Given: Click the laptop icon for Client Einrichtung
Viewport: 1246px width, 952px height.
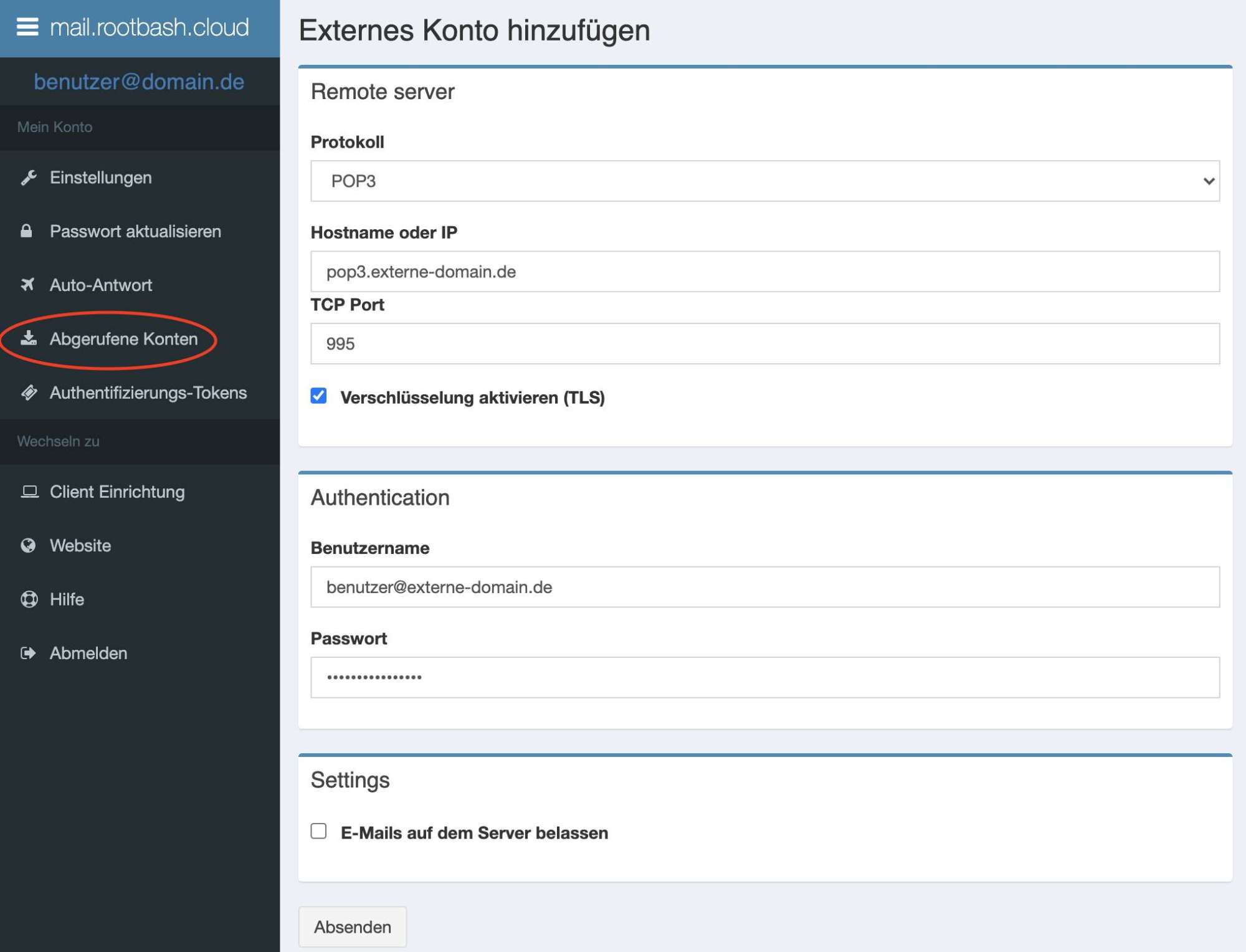Looking at the screenshot, I should coord(29,492).
